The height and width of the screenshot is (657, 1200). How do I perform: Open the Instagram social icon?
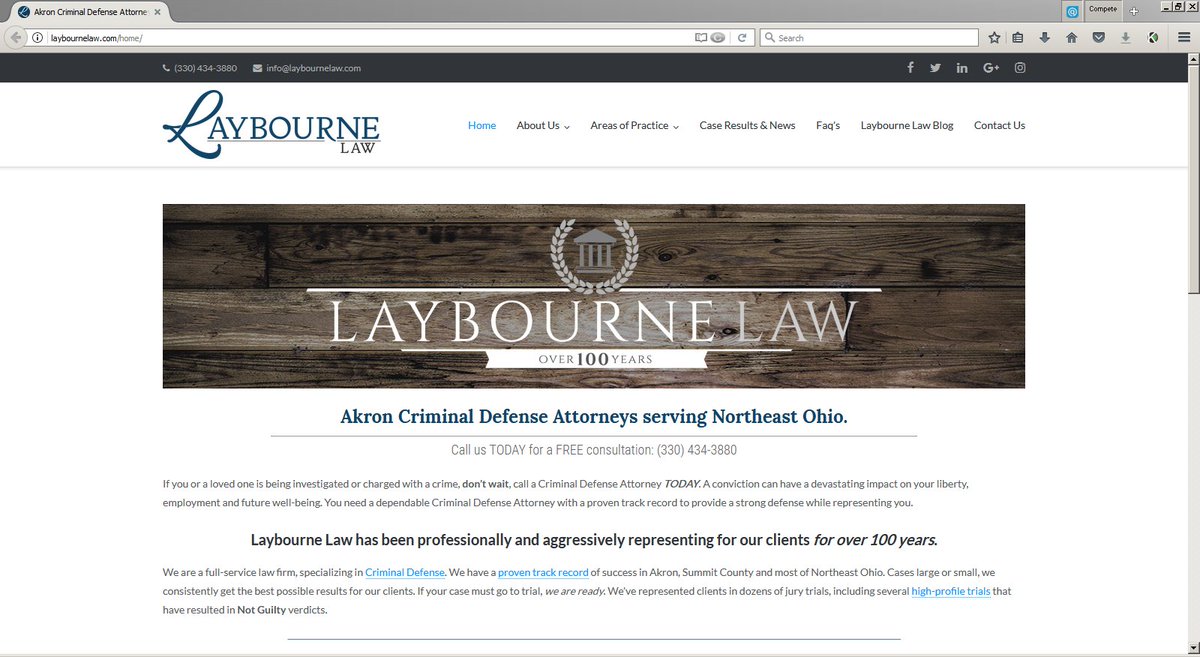pos(1020,68)
